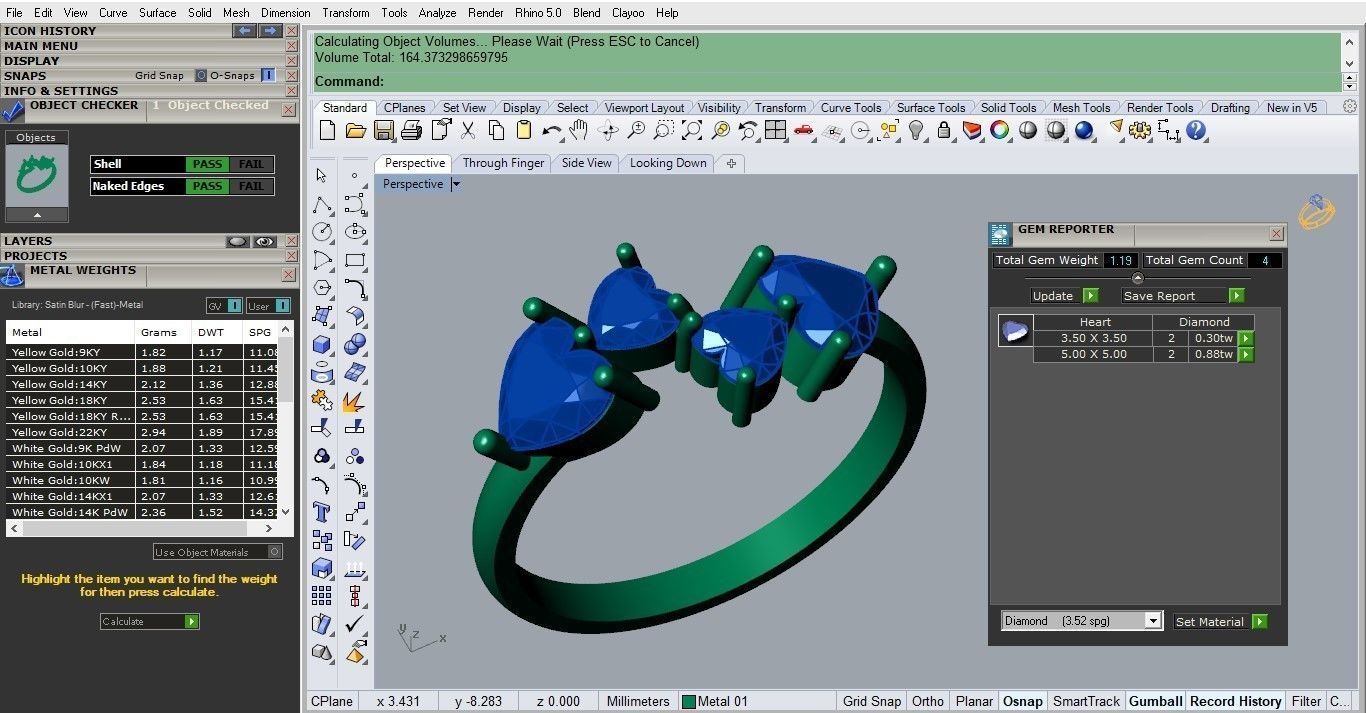Click the Explode orange burst icon
Viewport: 1366px width, 713px height.
355,401
